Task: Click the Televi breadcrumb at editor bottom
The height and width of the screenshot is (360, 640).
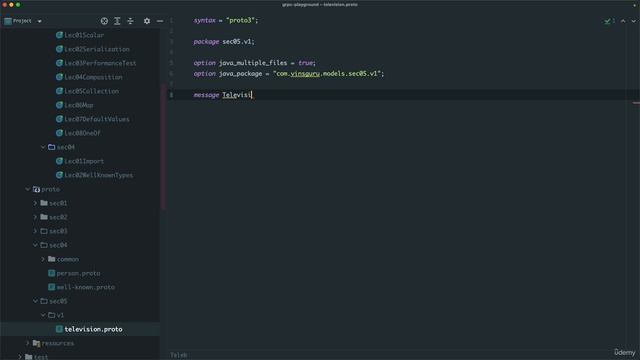Action: click(178, 355)
